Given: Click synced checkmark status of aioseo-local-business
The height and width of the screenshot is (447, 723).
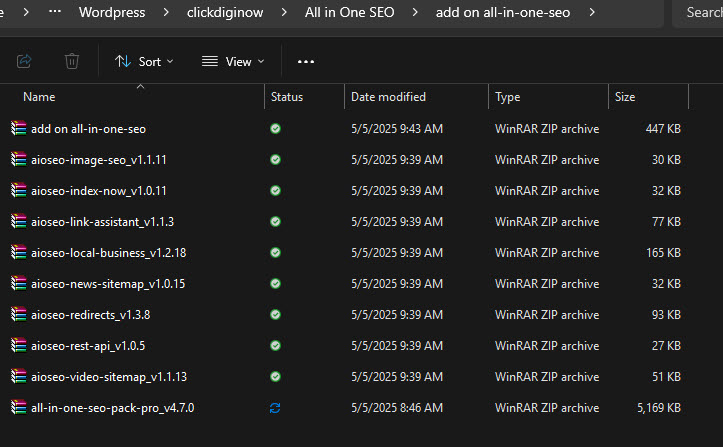Looking at the screenshot, I should point(275,253).
